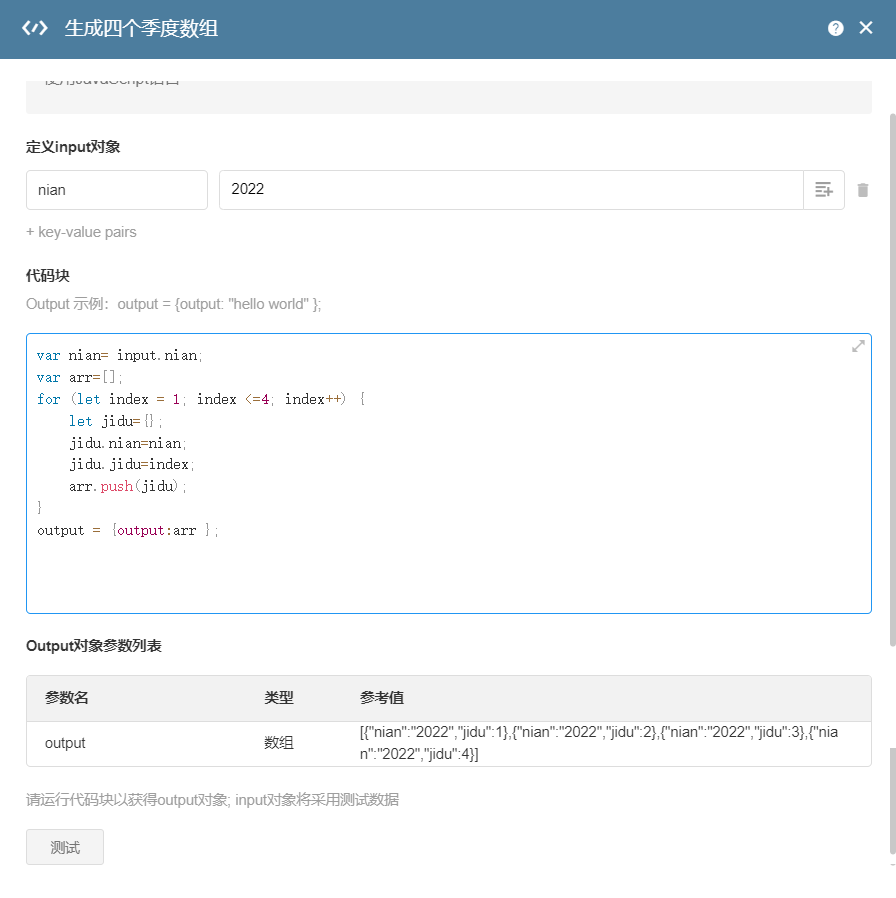Click the code block icon in header
The image size is (896, 898).
pos(35,29)
